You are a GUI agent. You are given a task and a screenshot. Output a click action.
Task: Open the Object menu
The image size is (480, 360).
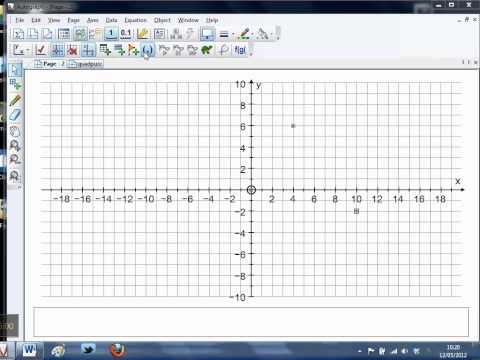[162, 20]
